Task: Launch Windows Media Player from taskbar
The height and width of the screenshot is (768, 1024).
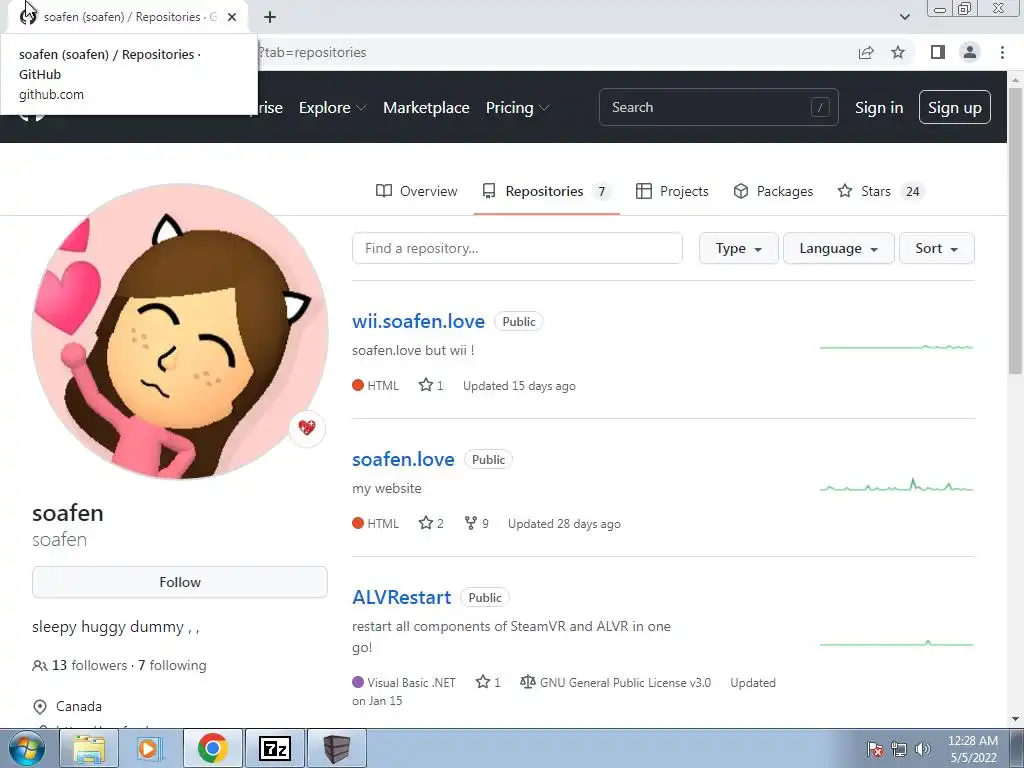Action: pyautogui.click(x=148, y=748)
